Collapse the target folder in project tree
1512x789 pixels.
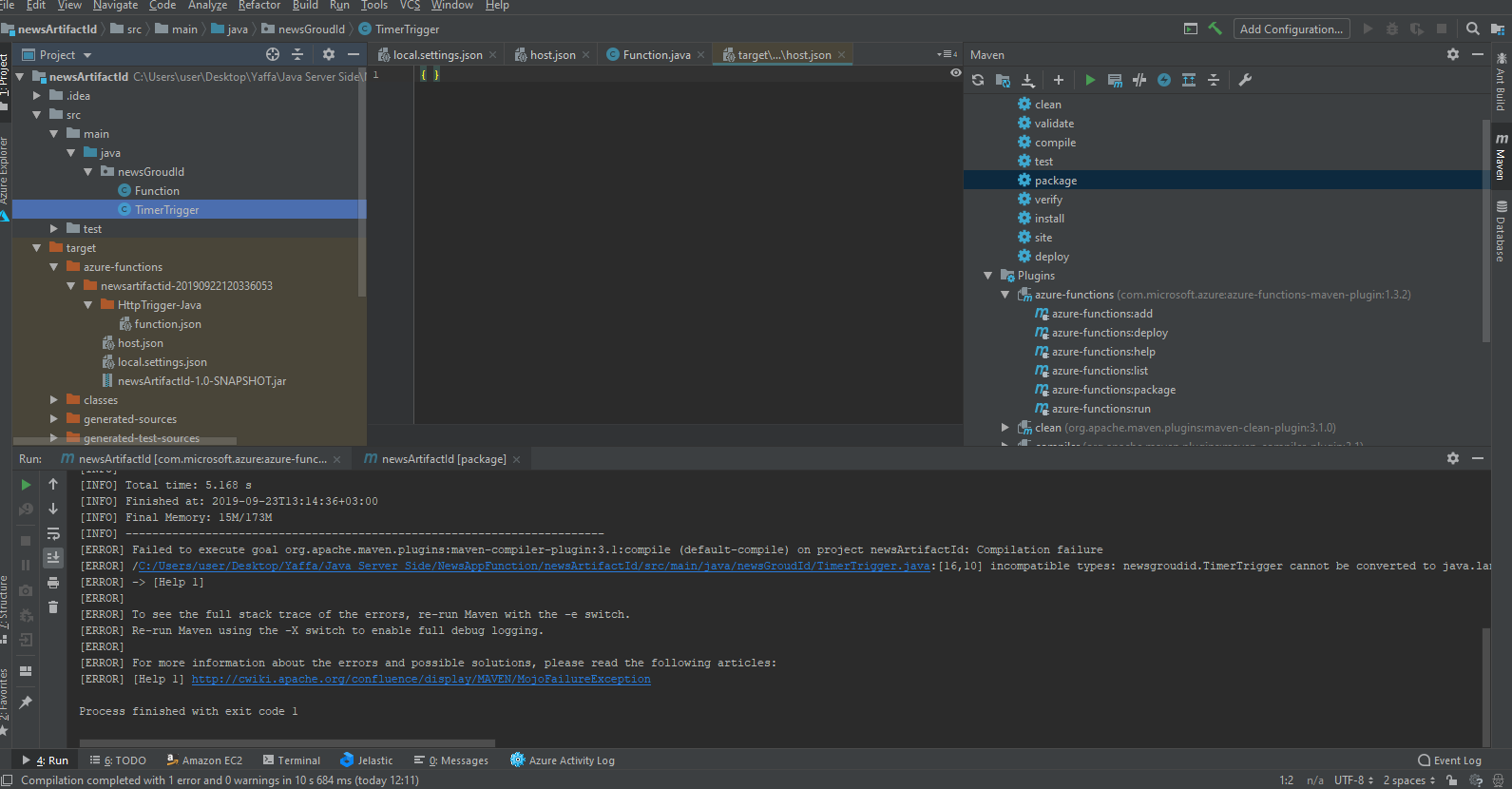pos(37,248)
